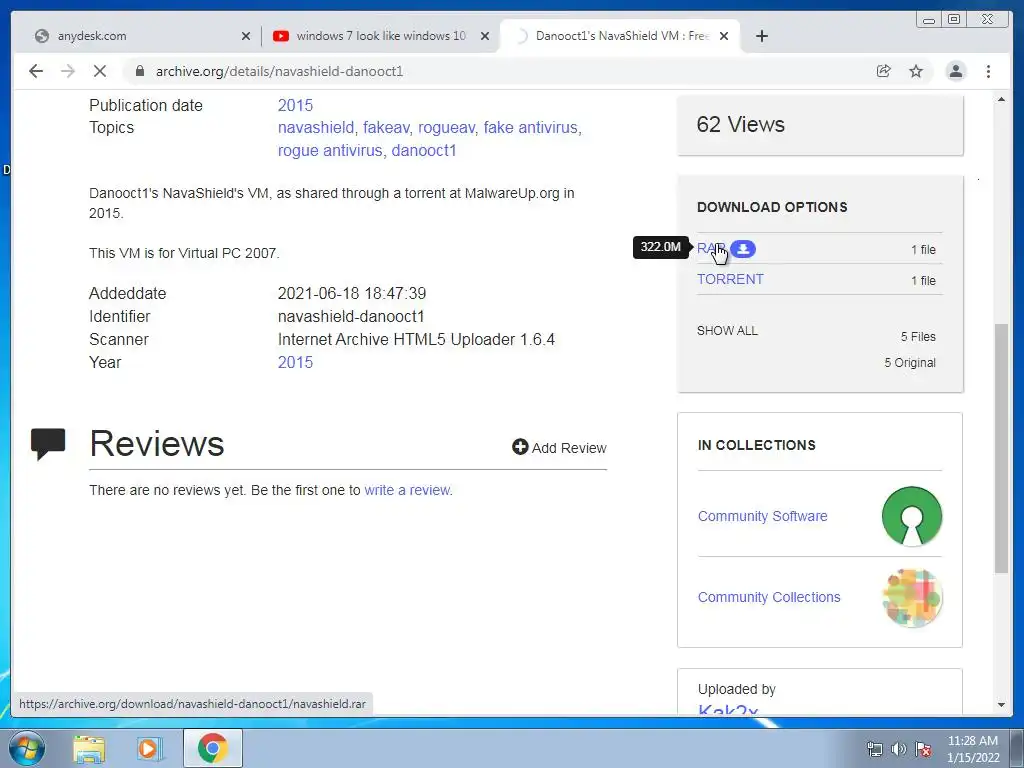View site info via the padlock icon
Screen dimensions: 1024x768
click(x=139, y=71)
